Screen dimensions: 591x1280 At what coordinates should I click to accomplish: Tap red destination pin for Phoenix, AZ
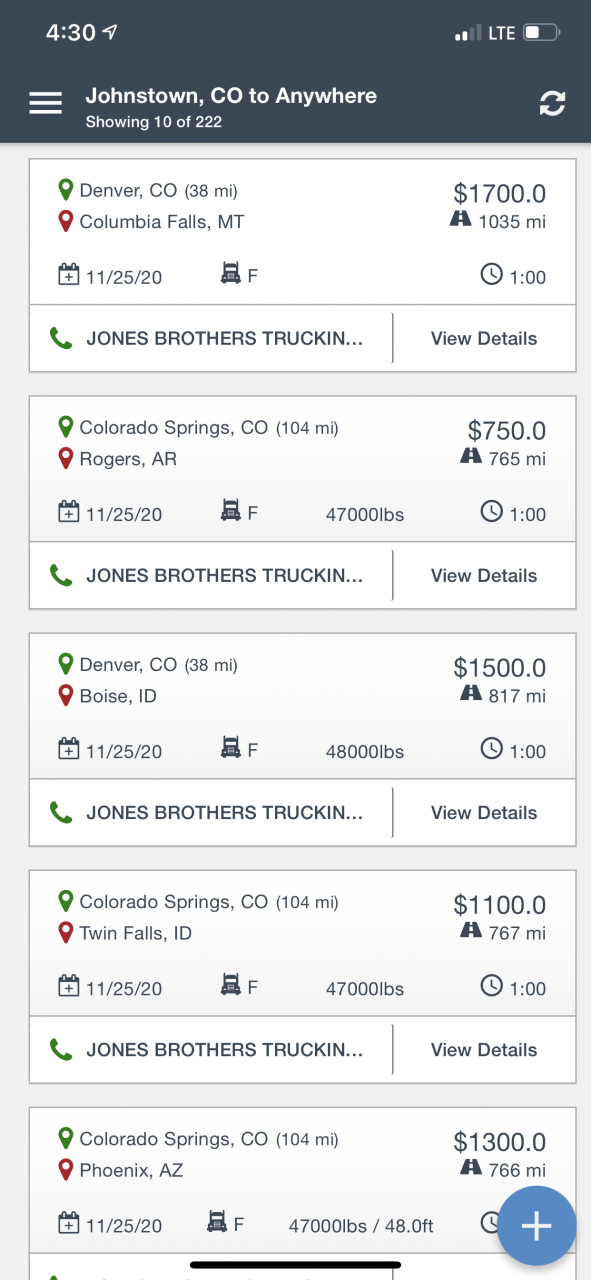click(x=66, y=1169)
